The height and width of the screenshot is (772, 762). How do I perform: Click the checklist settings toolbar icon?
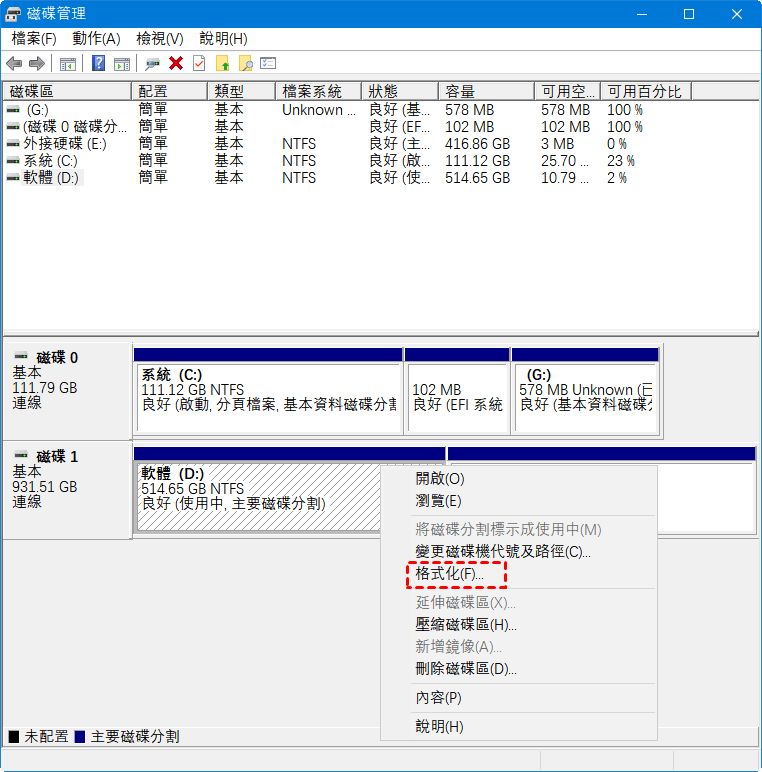[x=268, y=64]
